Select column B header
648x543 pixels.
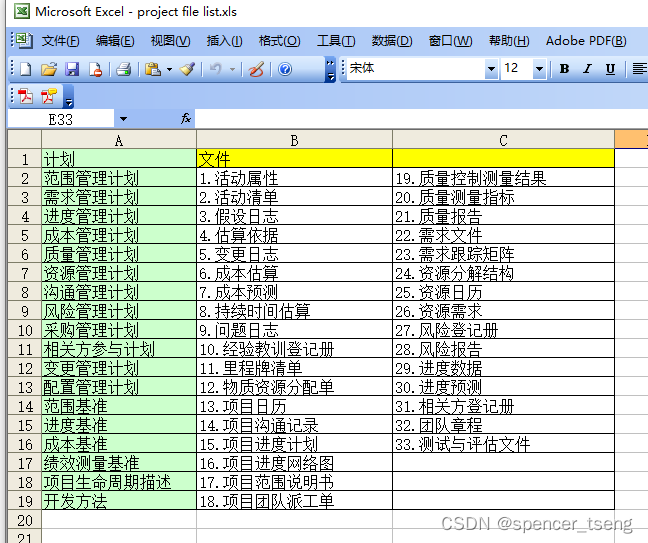[x=294, y=140]
